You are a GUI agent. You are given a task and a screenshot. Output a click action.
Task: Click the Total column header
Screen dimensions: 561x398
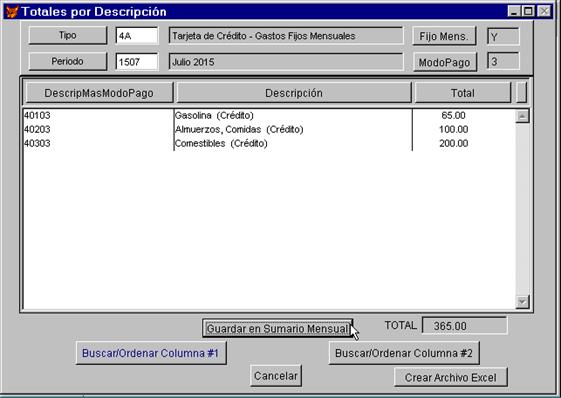click(x=463, y=93)
